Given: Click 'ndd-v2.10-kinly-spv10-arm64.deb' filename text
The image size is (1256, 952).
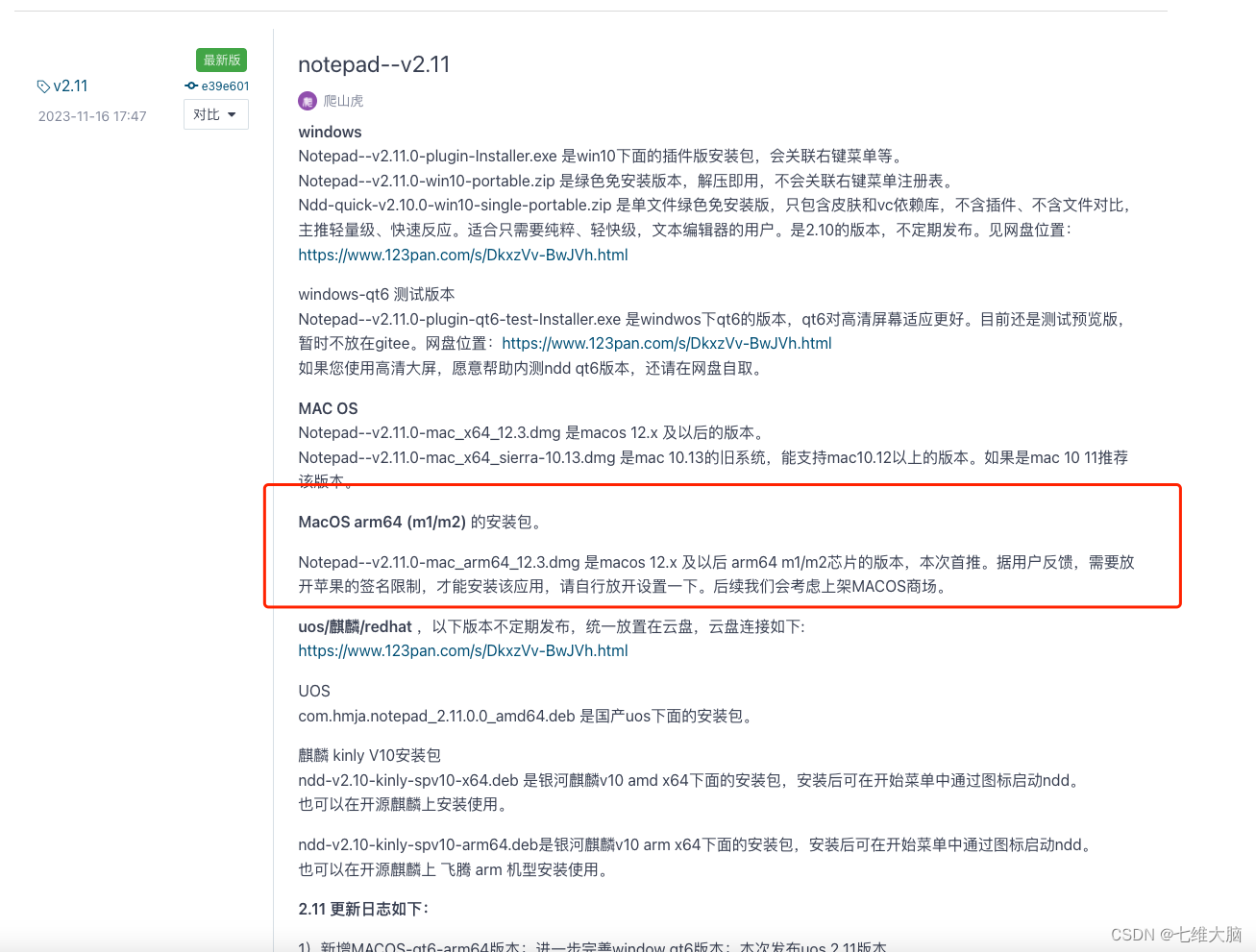Looking at the screenshot, I should [x=418, y=844].
